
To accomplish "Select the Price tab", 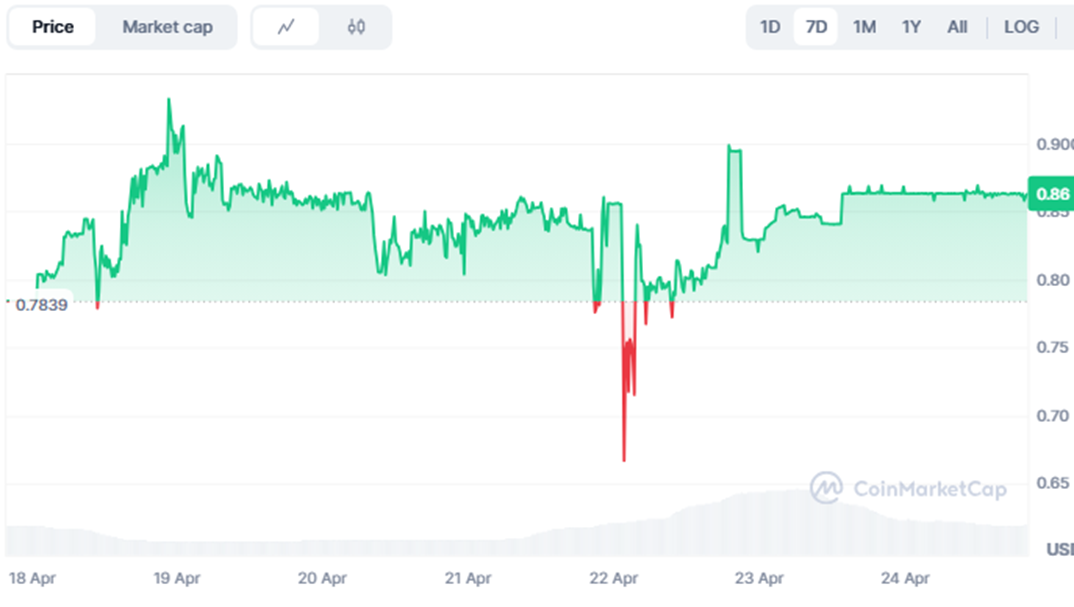I will click(53, 27).
